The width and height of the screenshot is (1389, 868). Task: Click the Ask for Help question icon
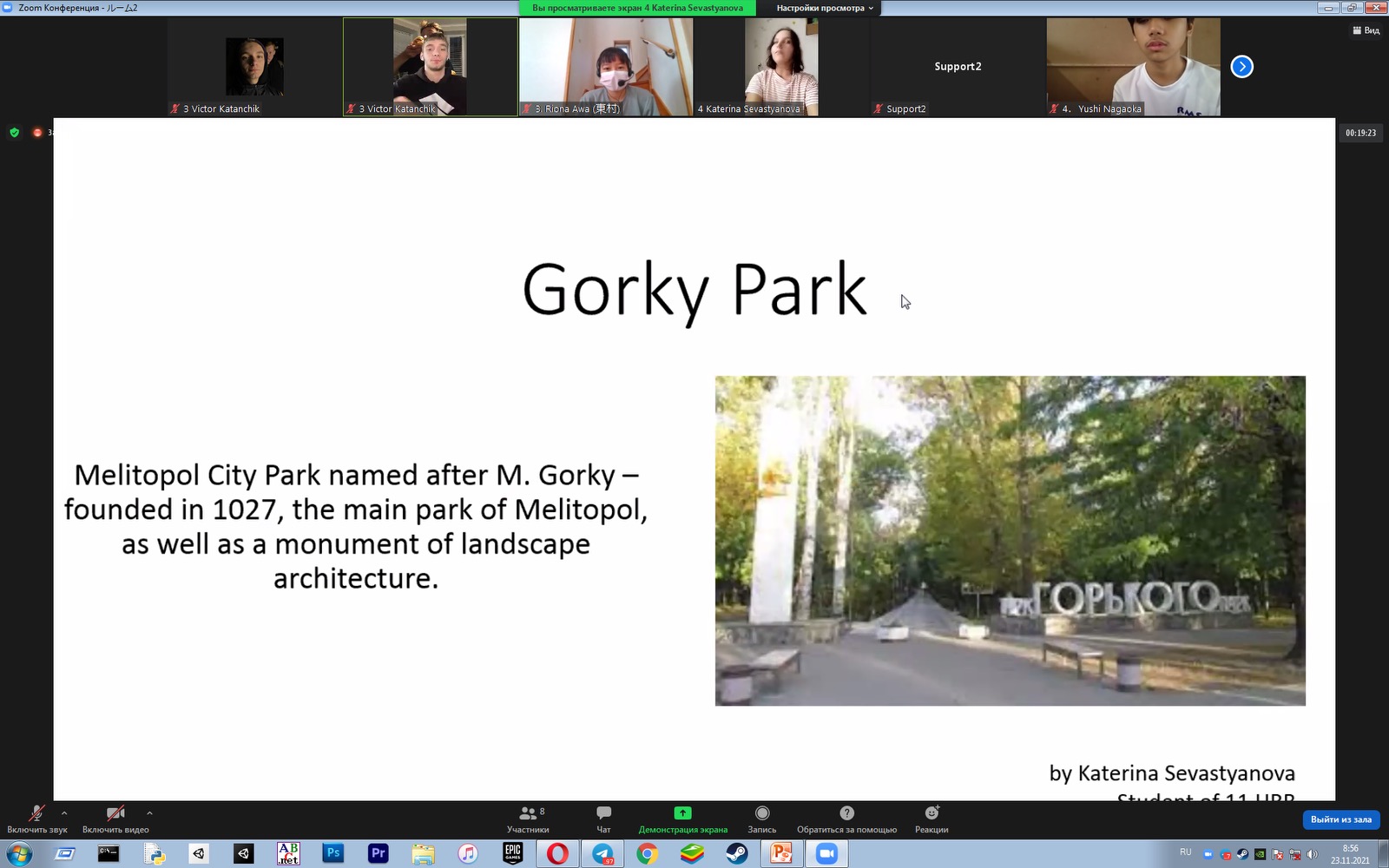[x=846, y=813]
